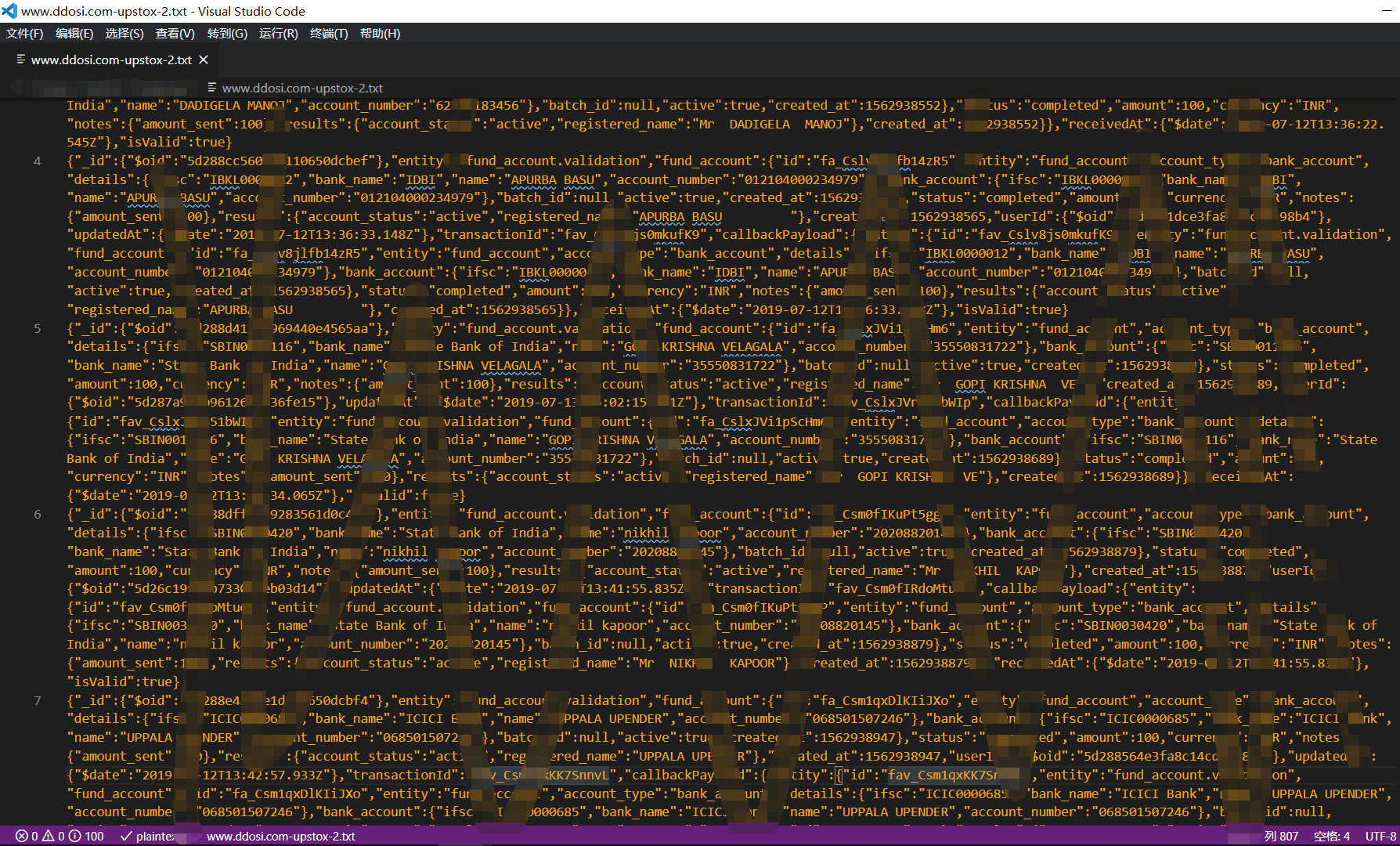Click line number 7 in gutter
Viewport: 1400px width, 846px height.
(38, 701)
